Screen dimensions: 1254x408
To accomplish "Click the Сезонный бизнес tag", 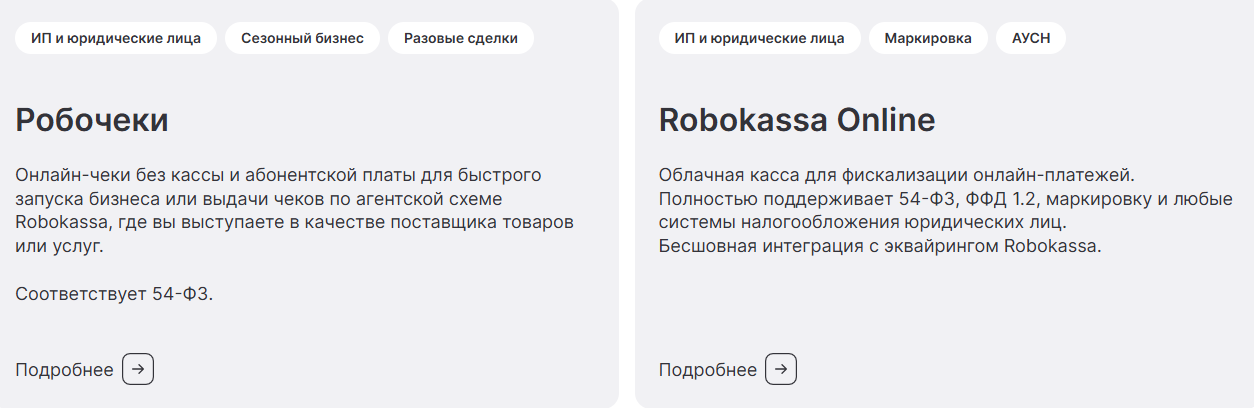I will click(302, 39).
